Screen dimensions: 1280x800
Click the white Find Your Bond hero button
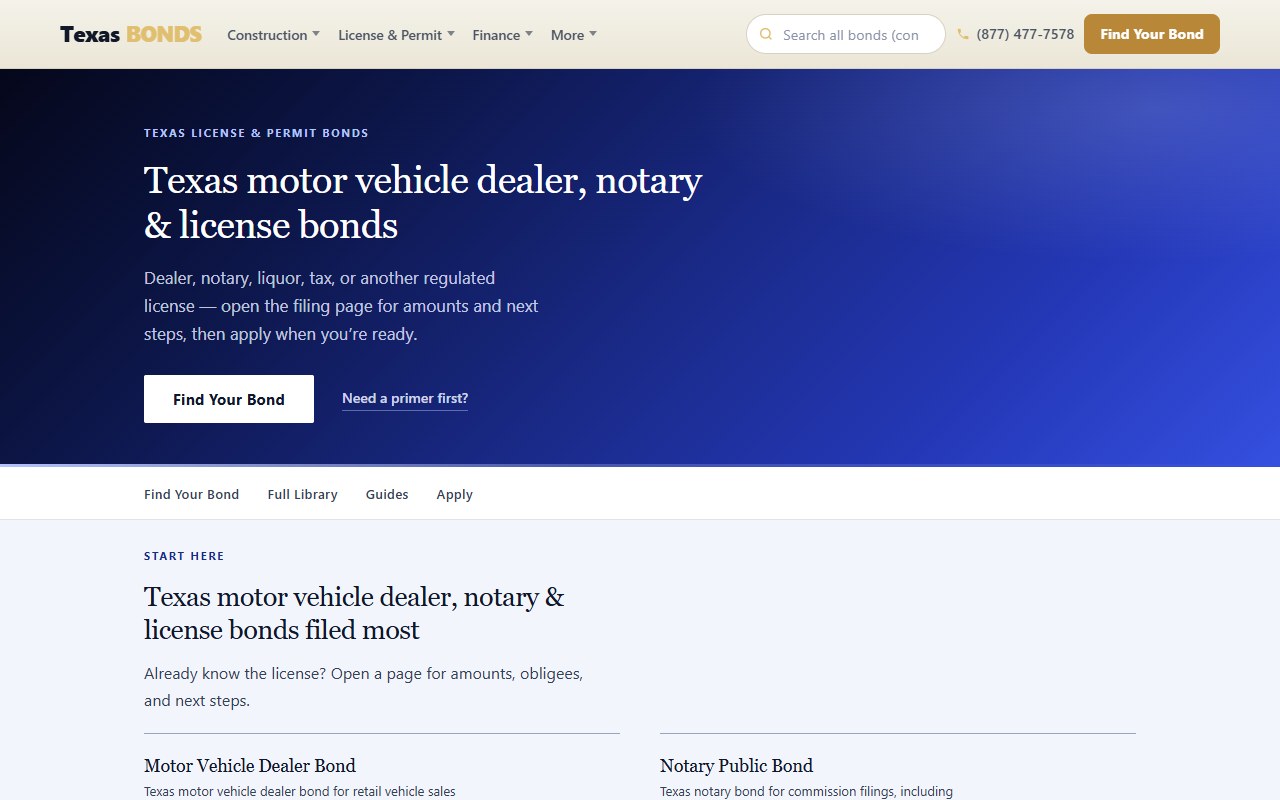229,399
